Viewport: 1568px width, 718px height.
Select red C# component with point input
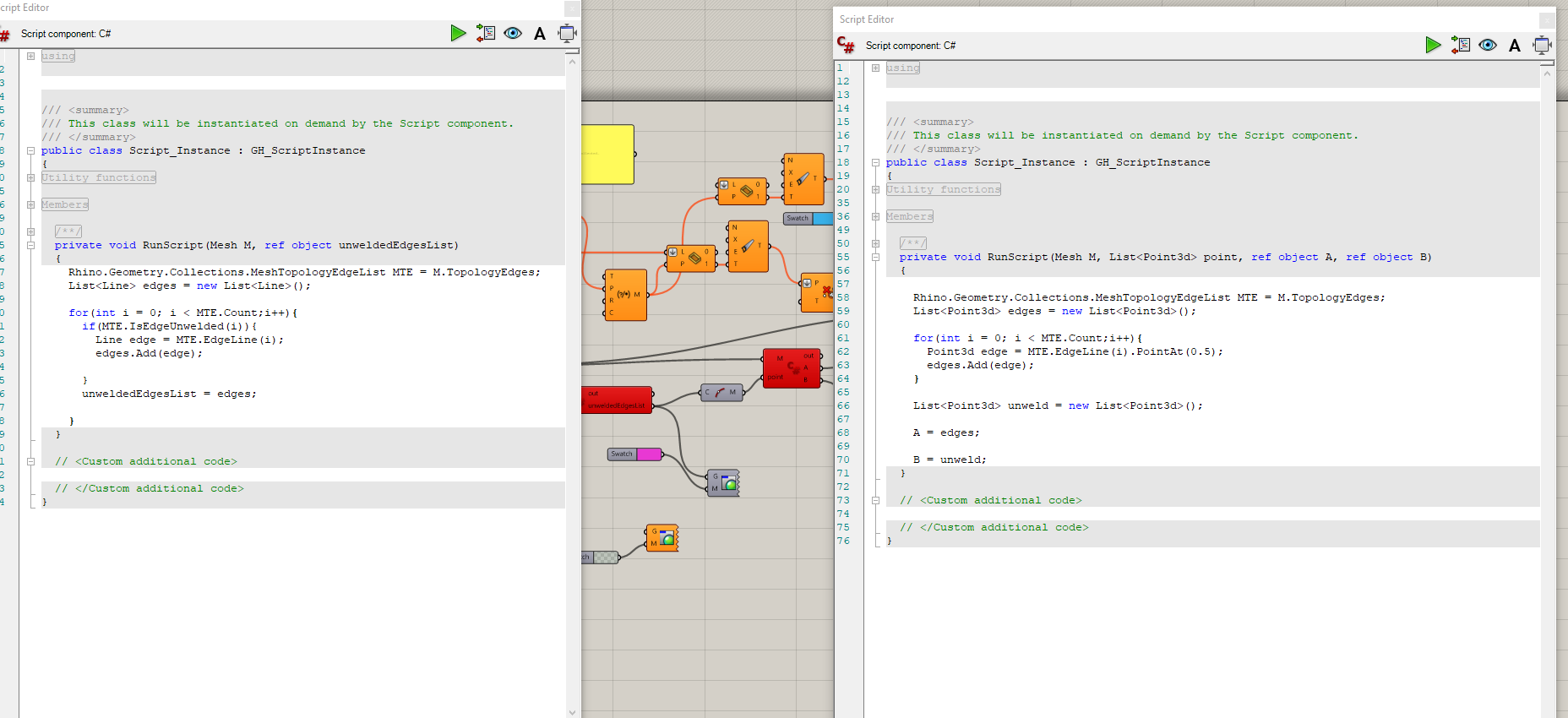tap(792, 368)
